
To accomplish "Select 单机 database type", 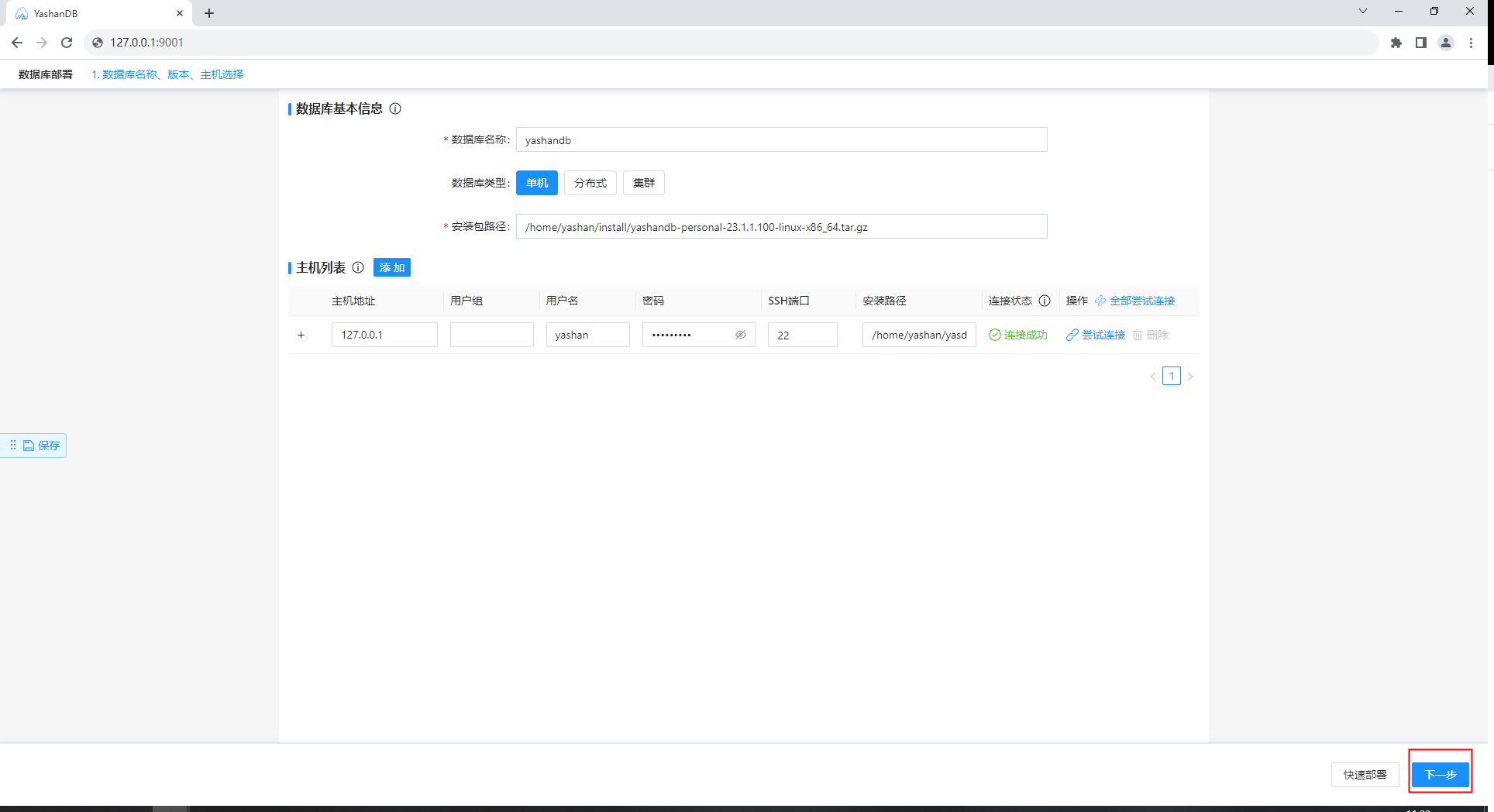I will [x=537, y=183].
